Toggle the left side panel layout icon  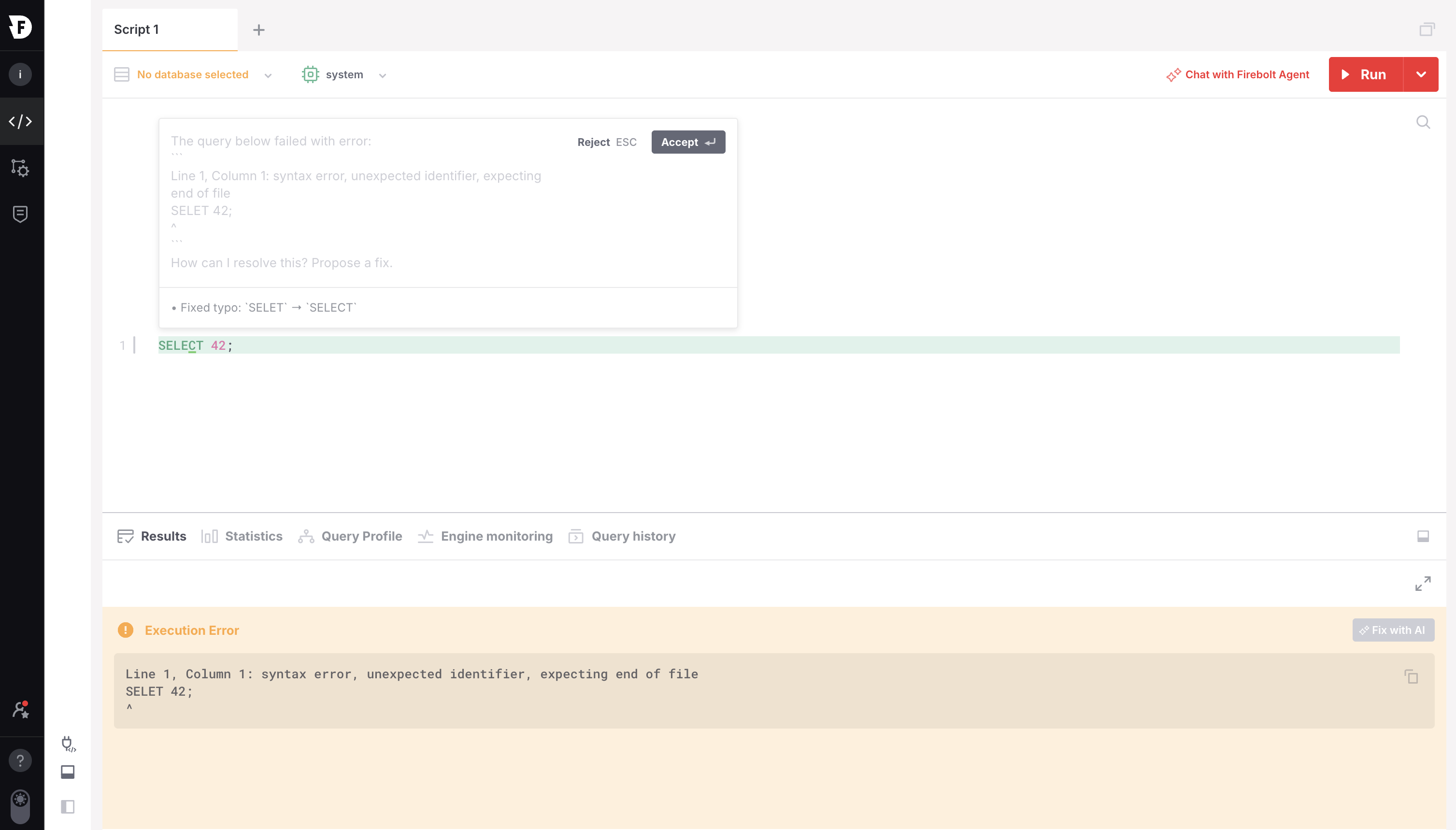click(x=68, y=807)
